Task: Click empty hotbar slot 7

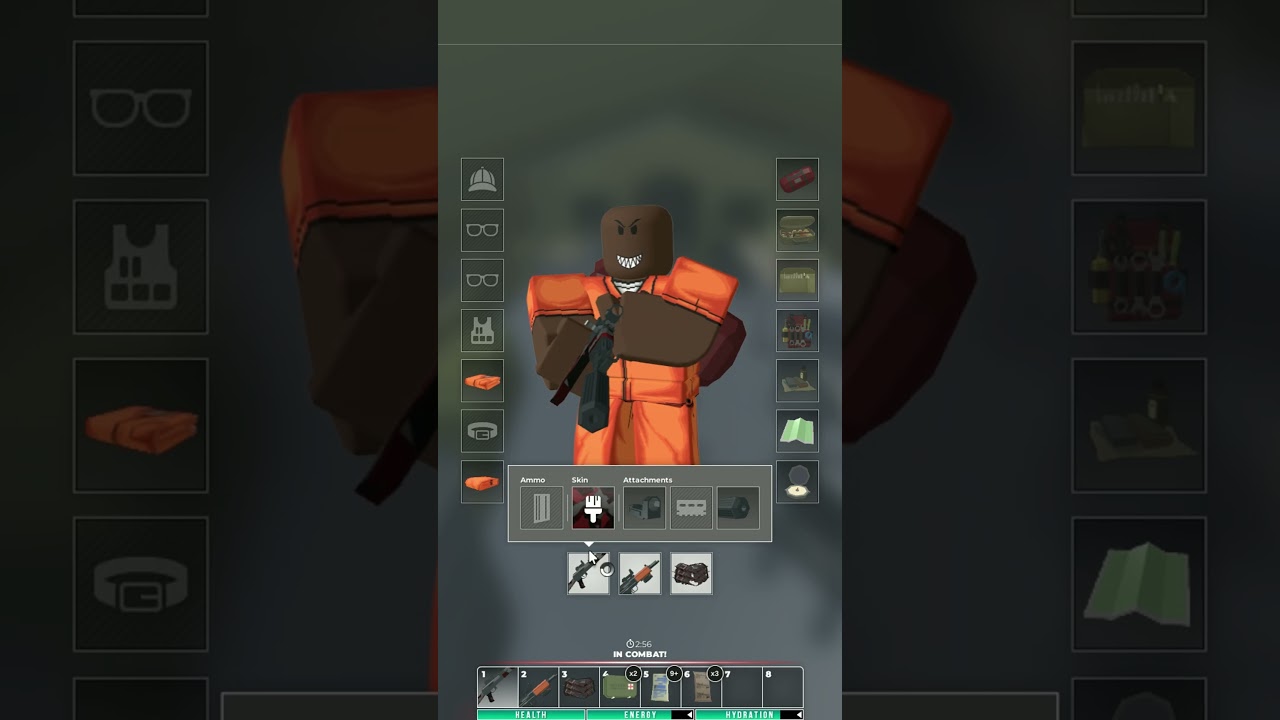Action: pyautogui.click(x=742, y=688)
